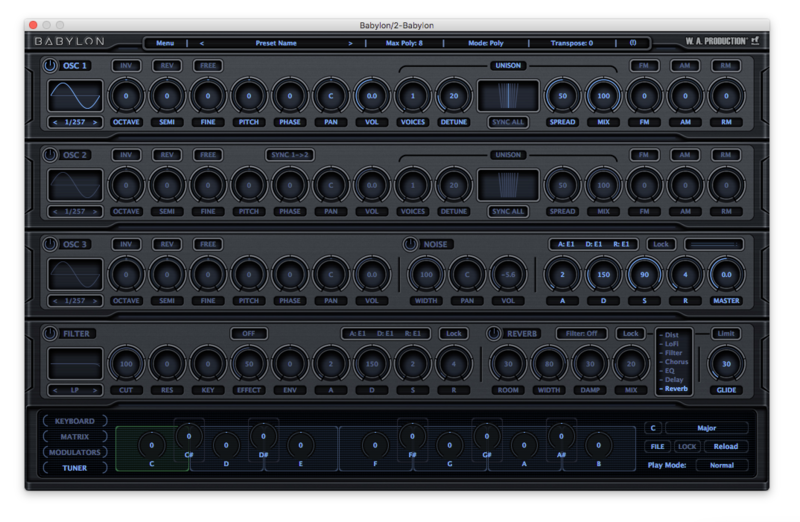Open the Major scale dropdown
This screenshot has height=522, width=800.
[x=707, y=428]
